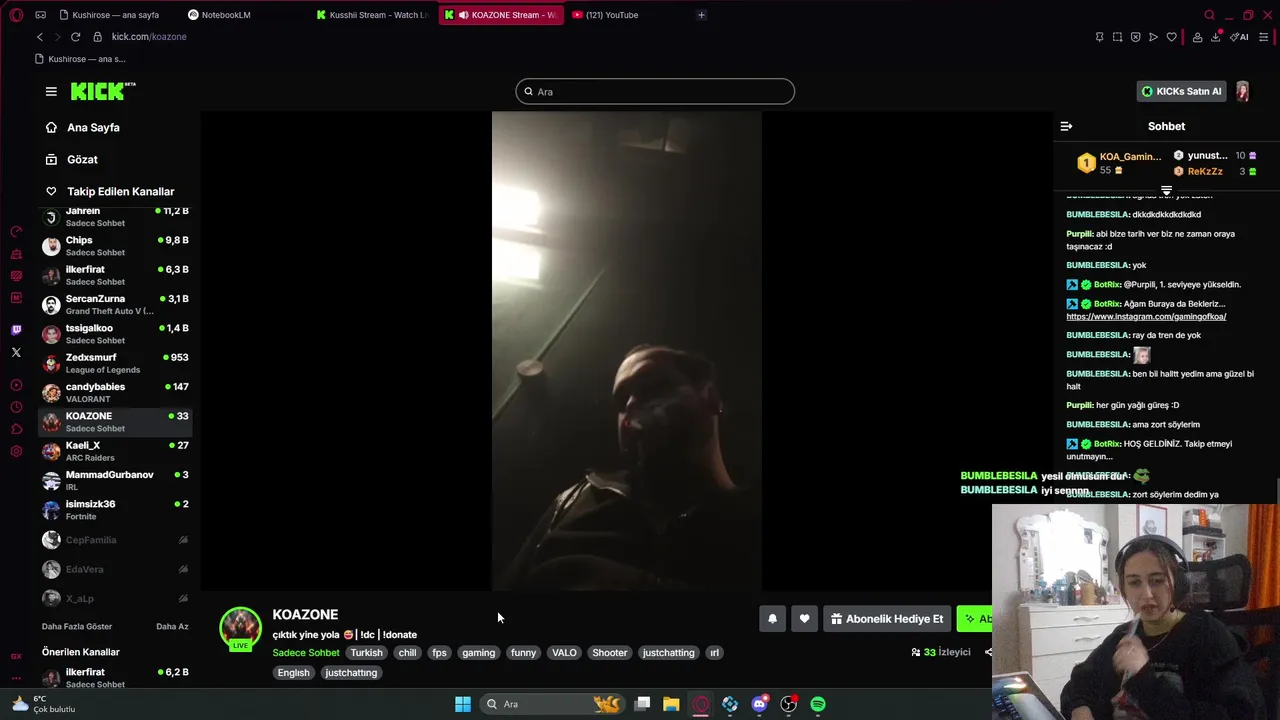
Task: Switch to Kushirose browser tab
Action: 113,15
